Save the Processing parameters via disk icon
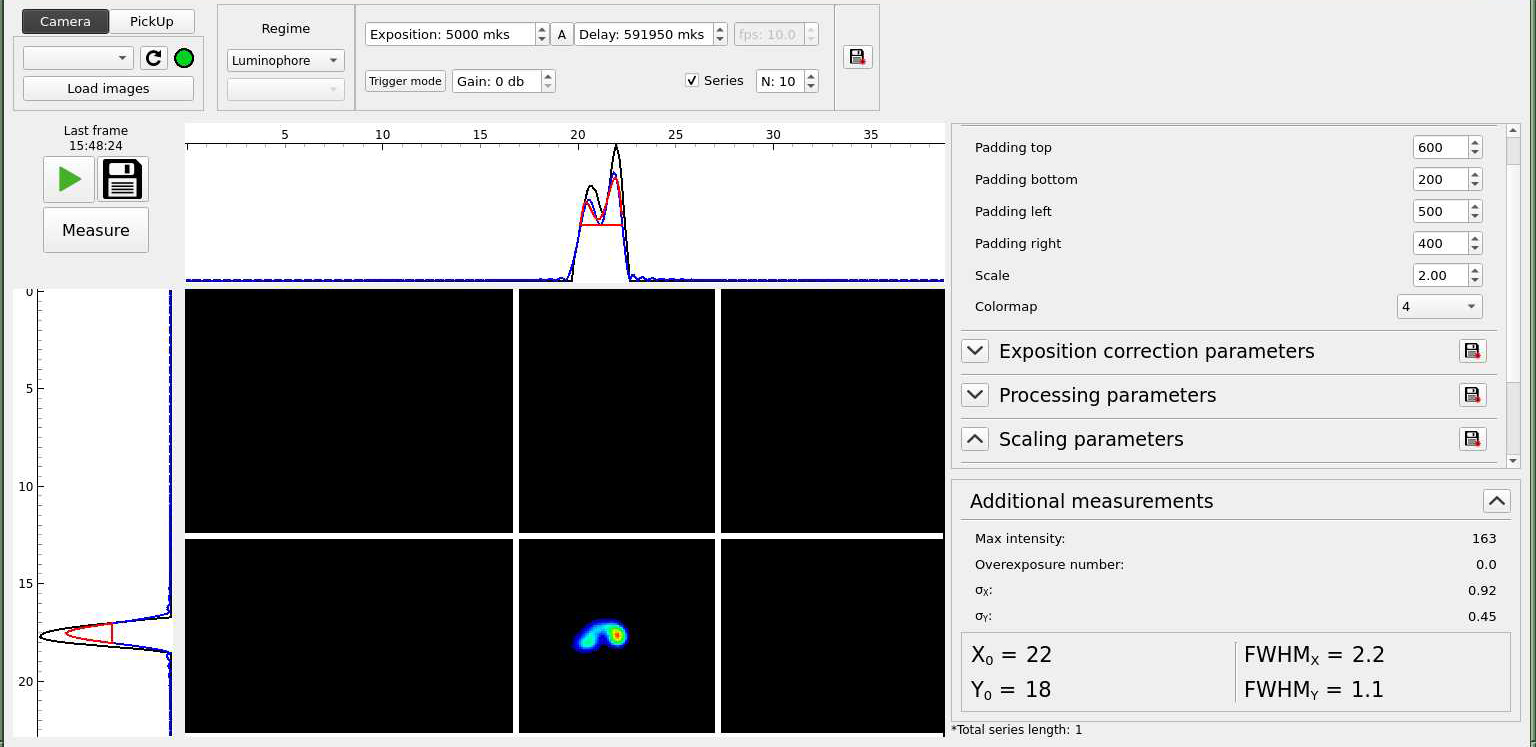1536x747 pixels. (x=1472, y=395)
